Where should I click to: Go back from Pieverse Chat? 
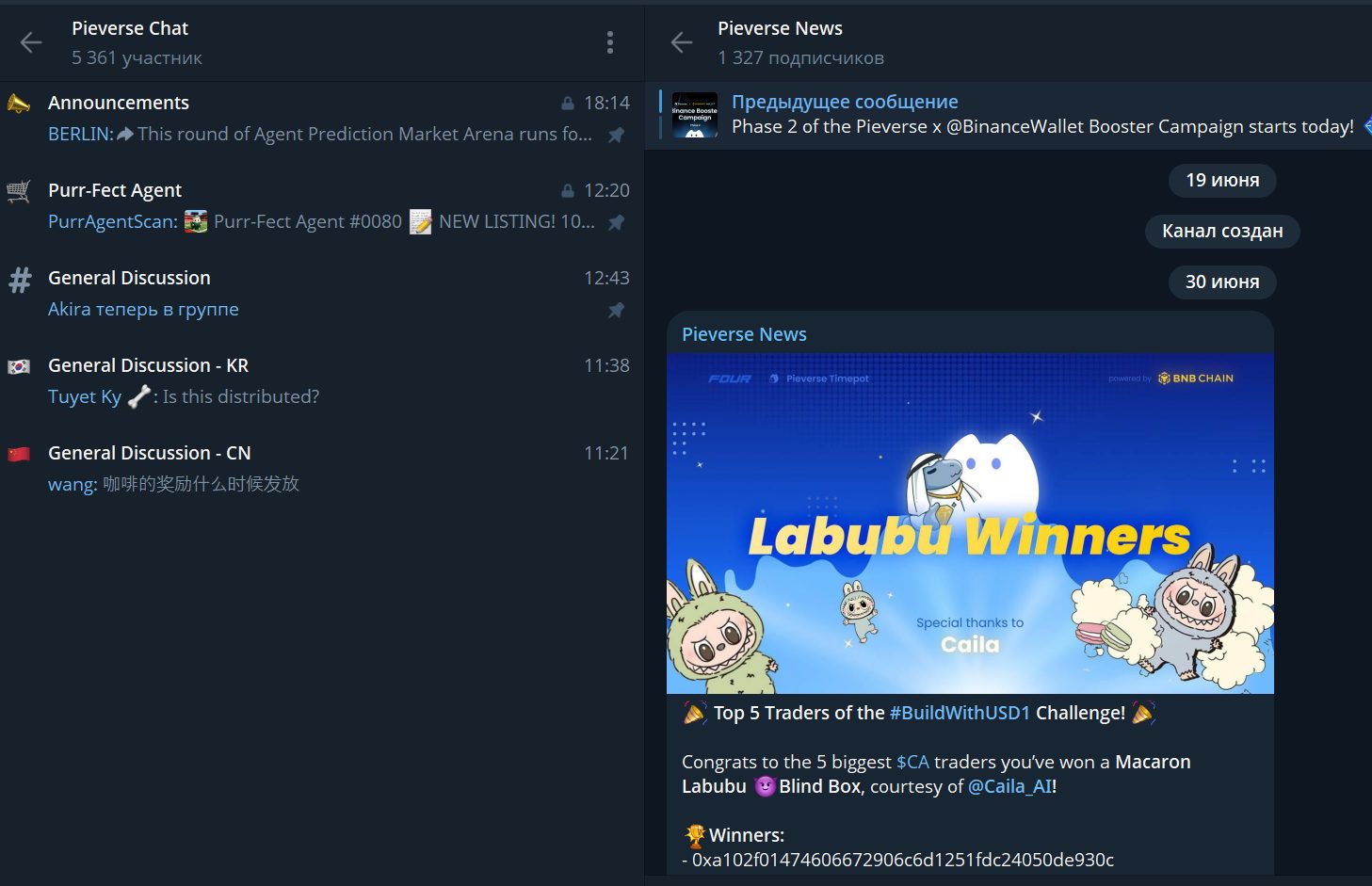click(31, 42)
